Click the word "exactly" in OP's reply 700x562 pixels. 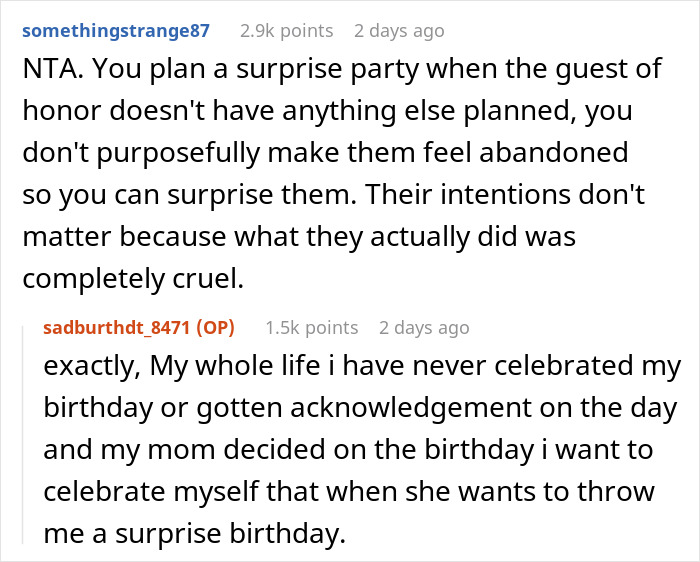(x=90, y=366)
